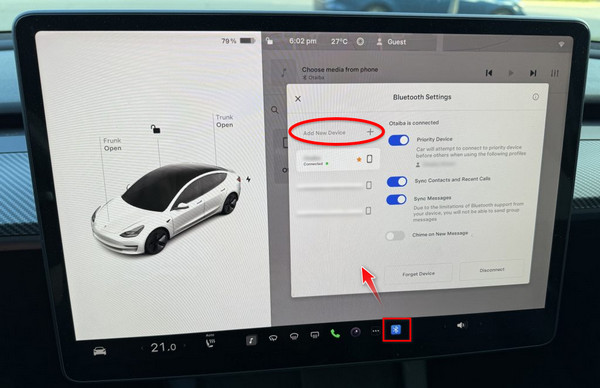Screen dimensions: 600x388
Task: Skip to next track
Action: (533, 73)
